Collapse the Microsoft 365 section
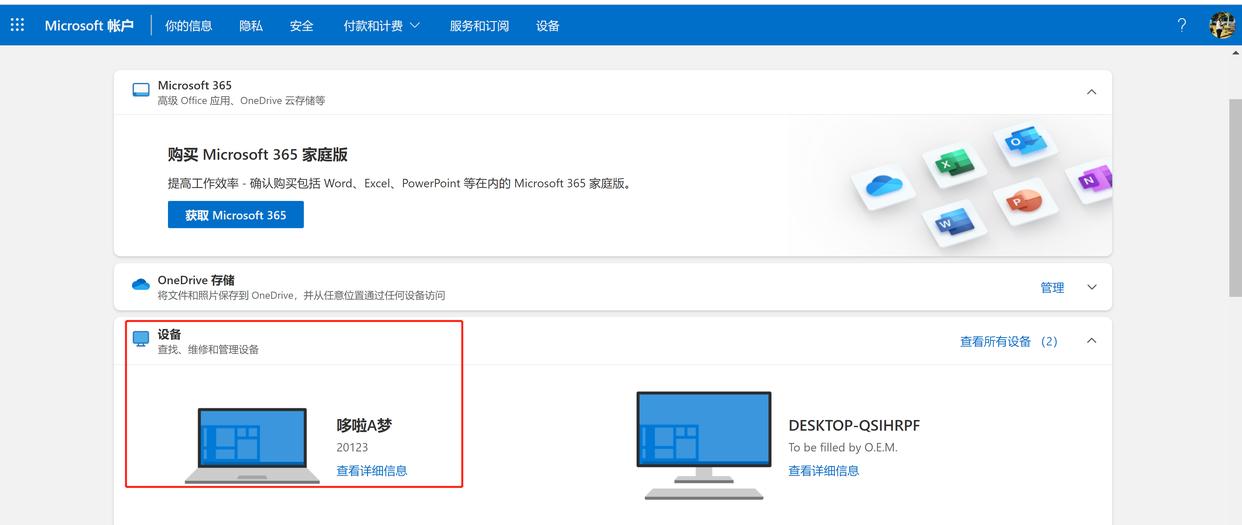1242x525 pixels. coord(1091,92)
